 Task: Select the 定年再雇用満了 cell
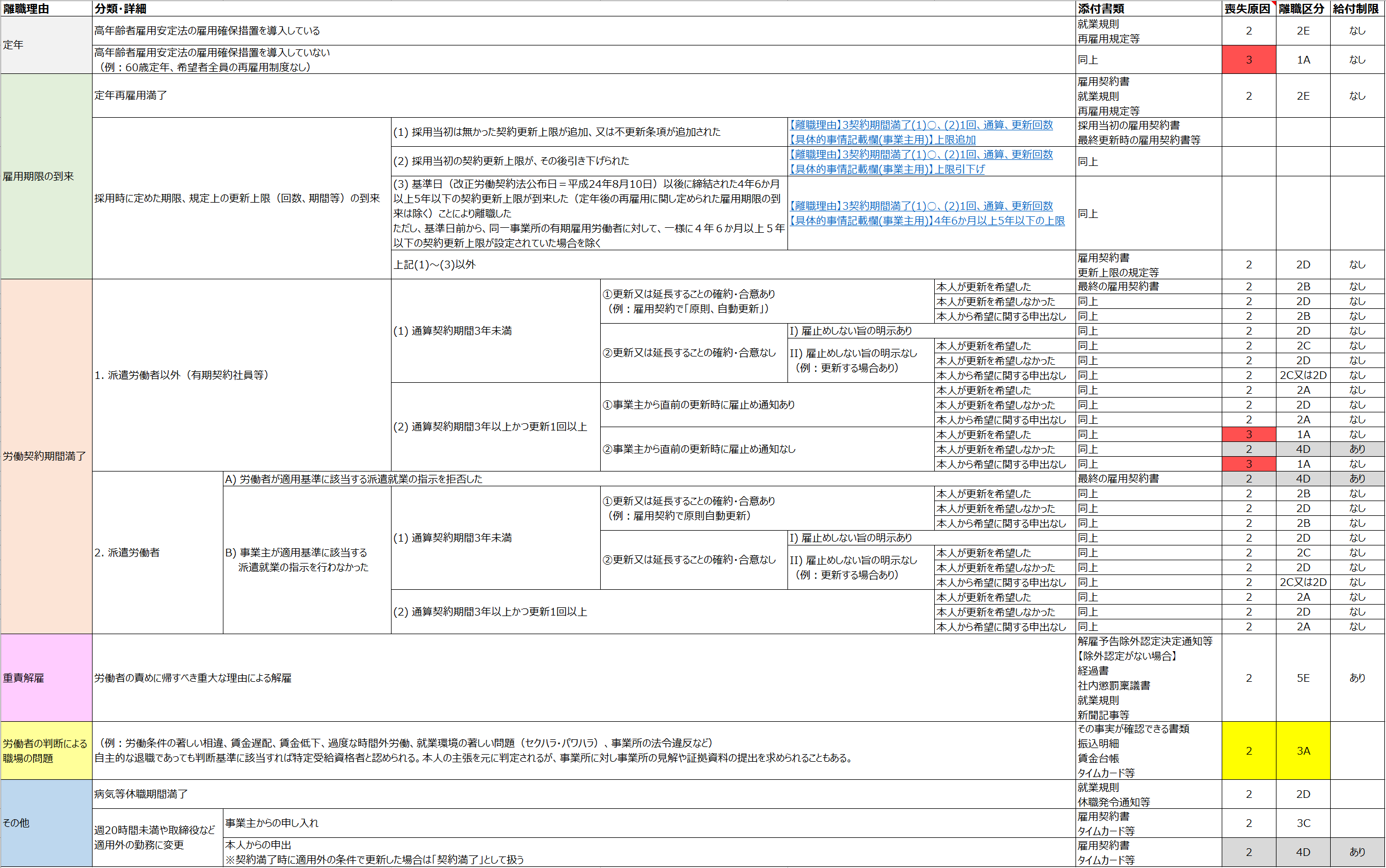tap(584, 96)
